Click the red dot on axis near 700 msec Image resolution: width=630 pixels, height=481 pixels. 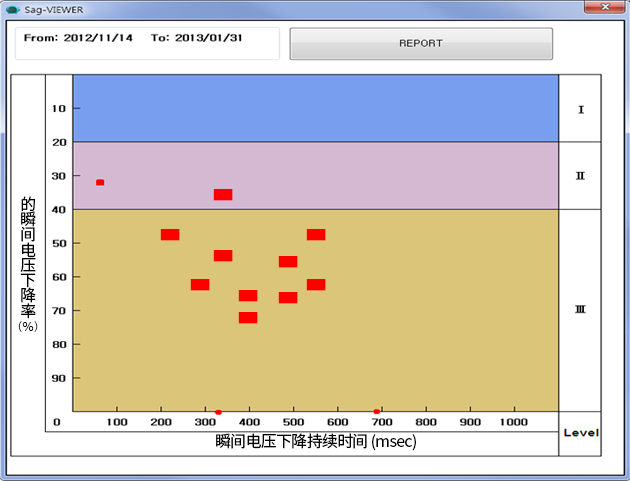coord(377,411)
